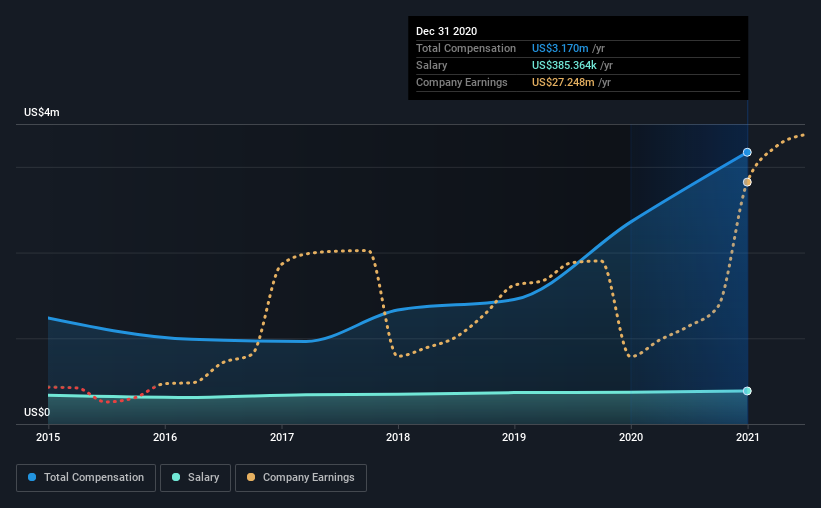
Task: Toggle the Salary legend button
Action: [x=195, y=478]
